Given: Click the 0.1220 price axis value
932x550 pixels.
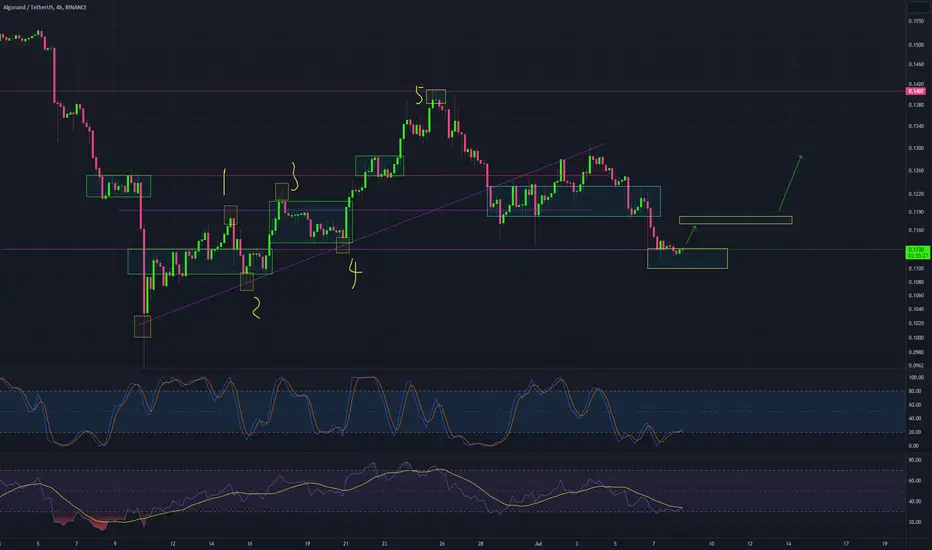Looking at the screenshot, I should (x=916, y=194).
